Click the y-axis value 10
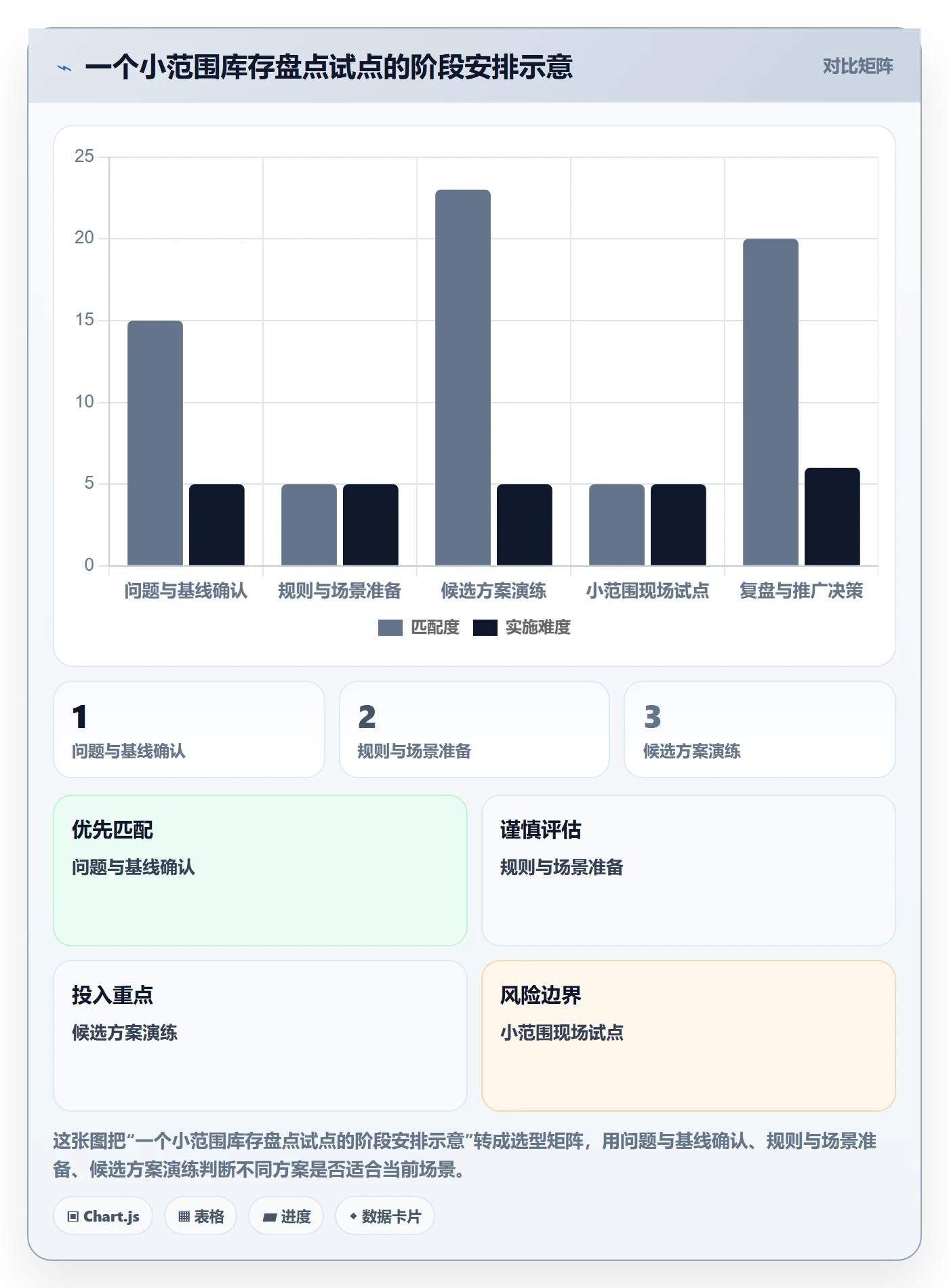This screenshot has width=949, height=1288. 84,402
